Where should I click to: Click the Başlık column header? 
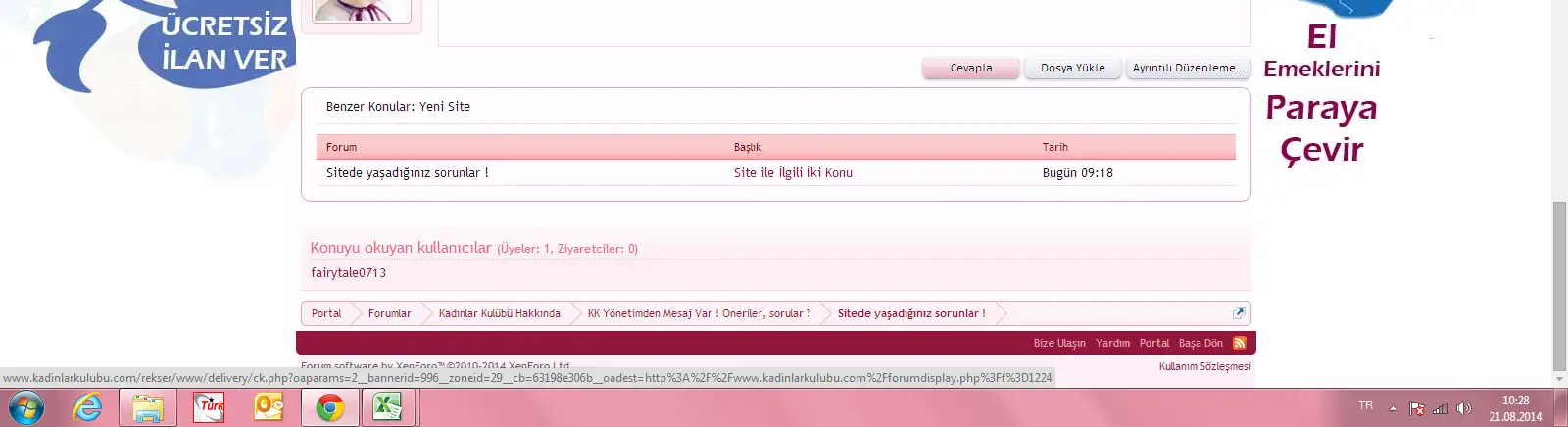point(748,147)
